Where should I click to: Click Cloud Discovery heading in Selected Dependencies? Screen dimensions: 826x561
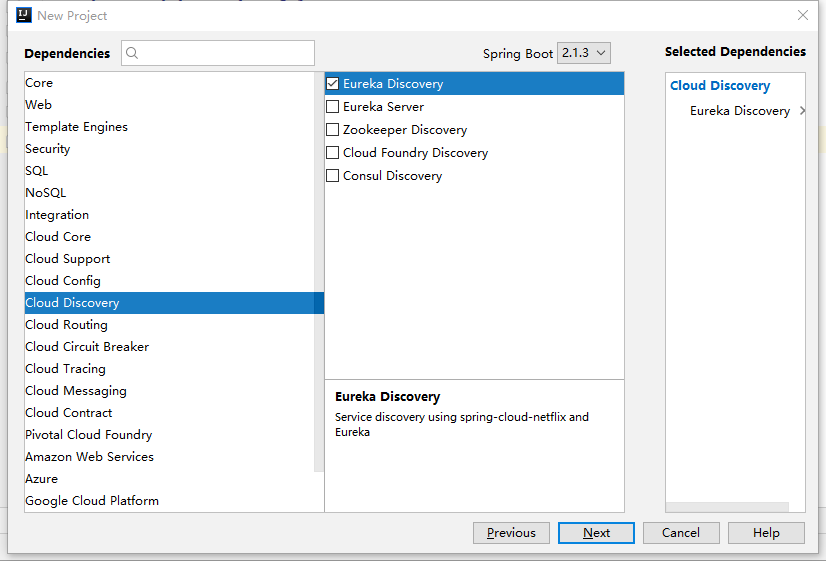pos(720,85)
